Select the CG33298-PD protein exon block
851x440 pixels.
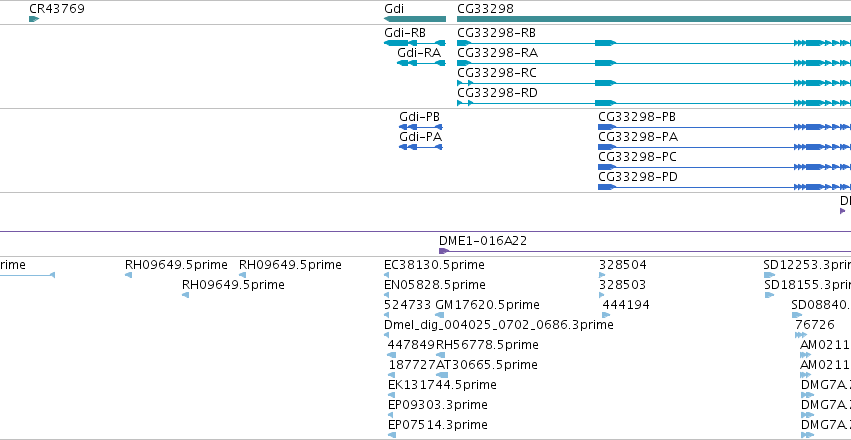click(x=607, y=187)
